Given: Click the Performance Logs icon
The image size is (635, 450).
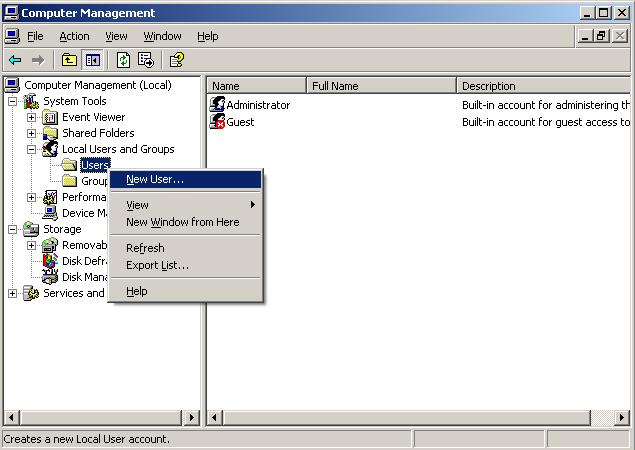Looking at the screenshot, I should tap(50, 197).
